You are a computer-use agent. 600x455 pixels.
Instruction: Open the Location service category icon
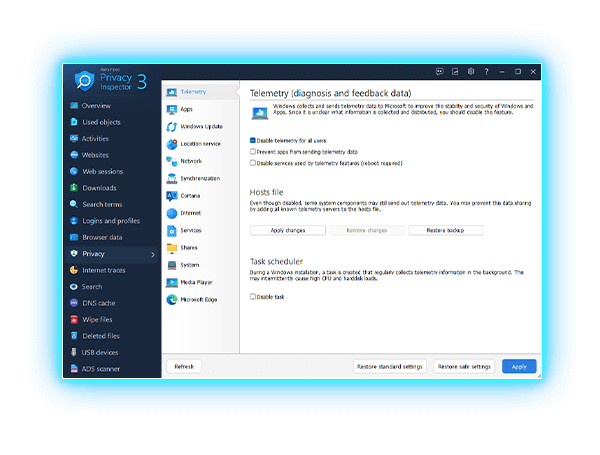coord(172,144)
